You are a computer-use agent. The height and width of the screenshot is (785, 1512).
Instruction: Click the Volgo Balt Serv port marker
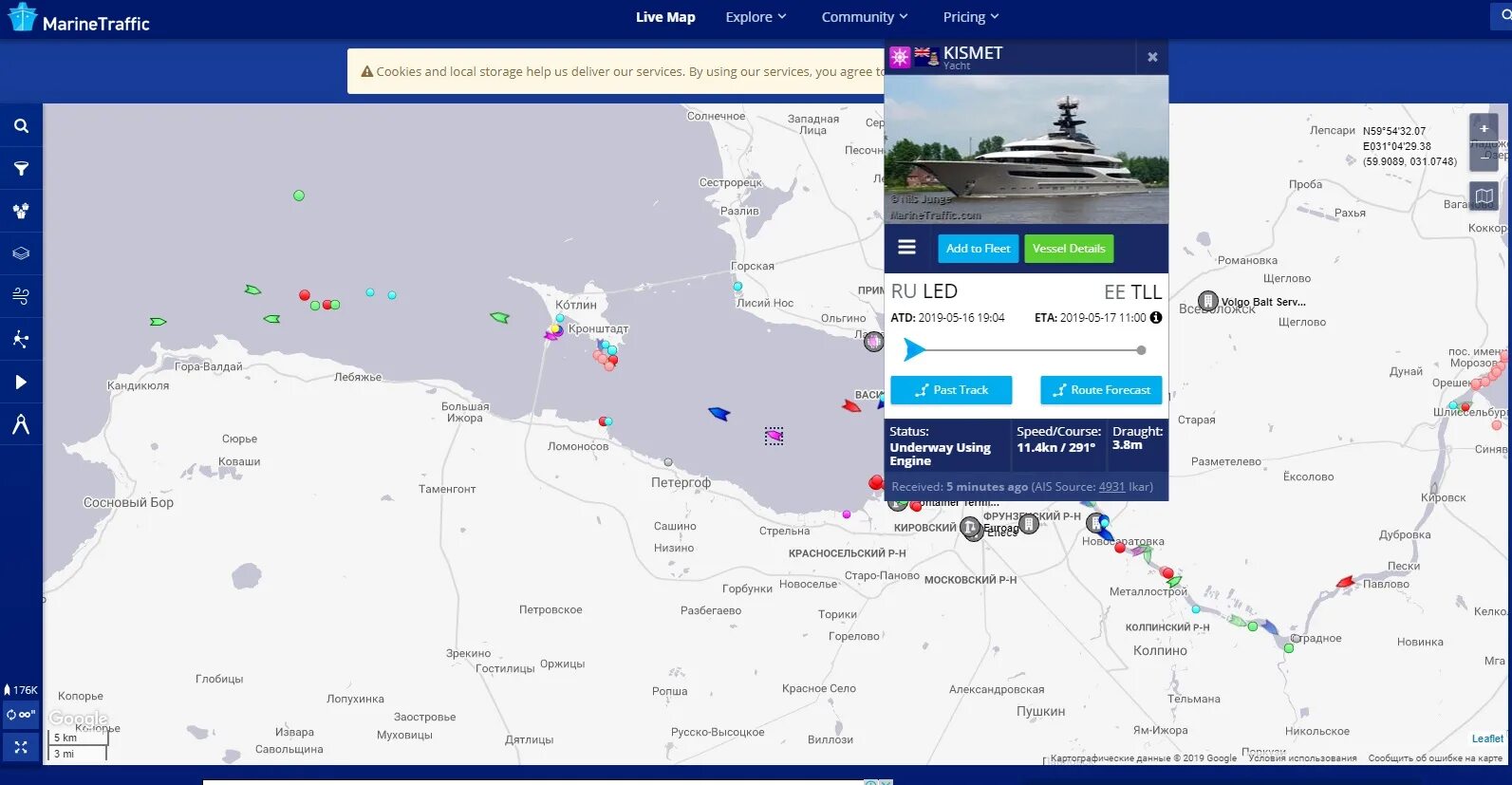click(1208, 301)
